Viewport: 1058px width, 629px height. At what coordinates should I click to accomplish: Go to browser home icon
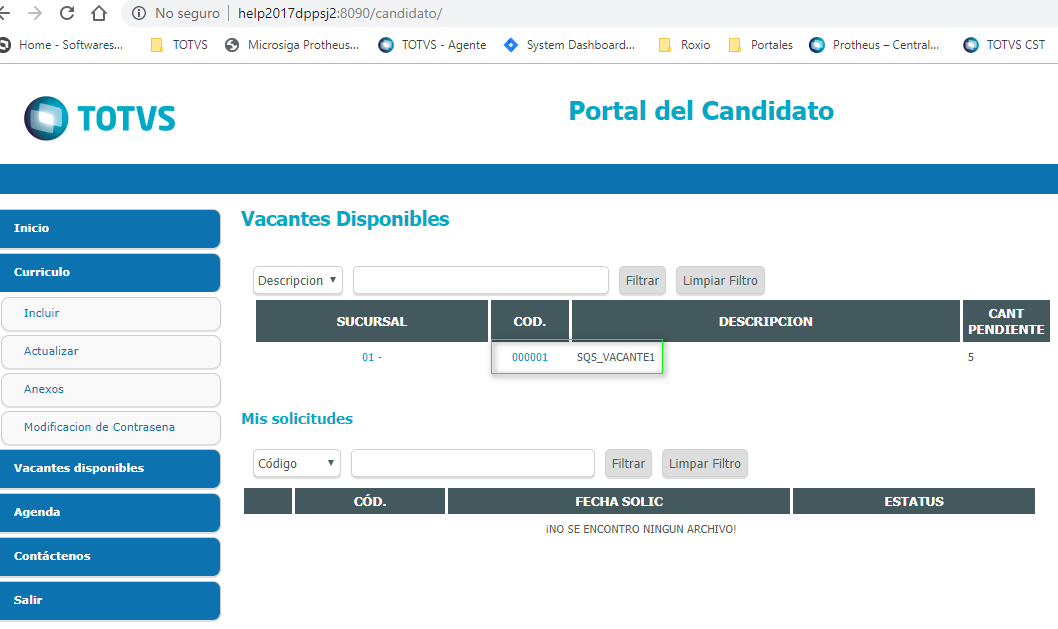[x=99, y=13]
